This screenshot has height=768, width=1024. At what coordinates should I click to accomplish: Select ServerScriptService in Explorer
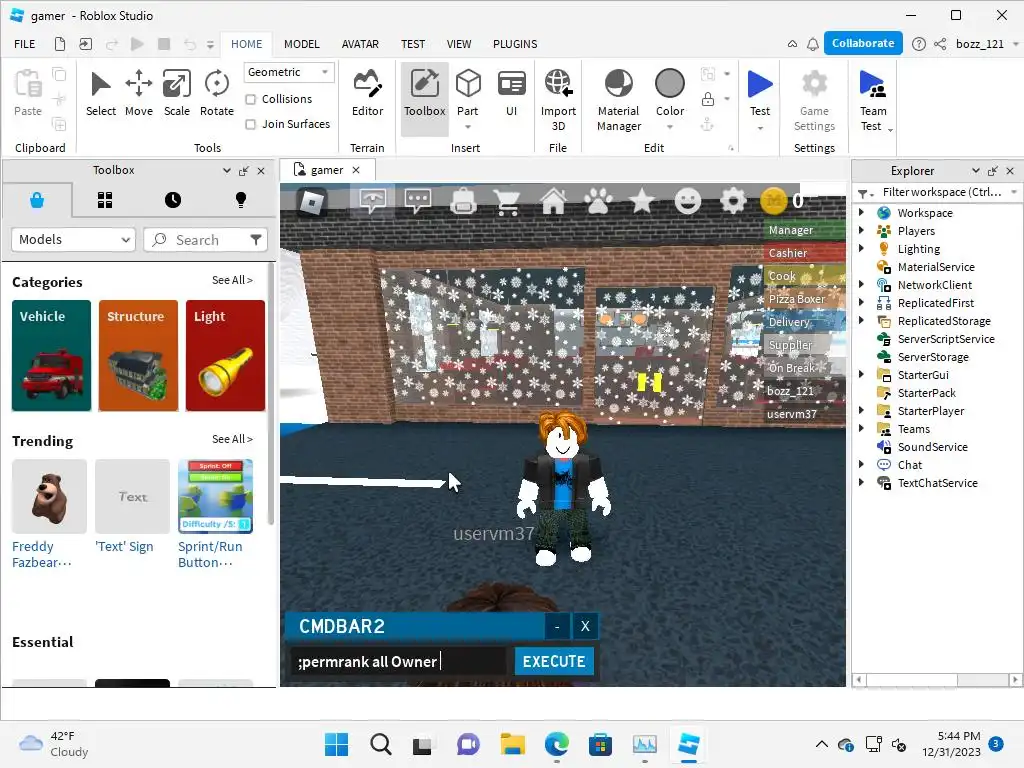tap(946, 339)
